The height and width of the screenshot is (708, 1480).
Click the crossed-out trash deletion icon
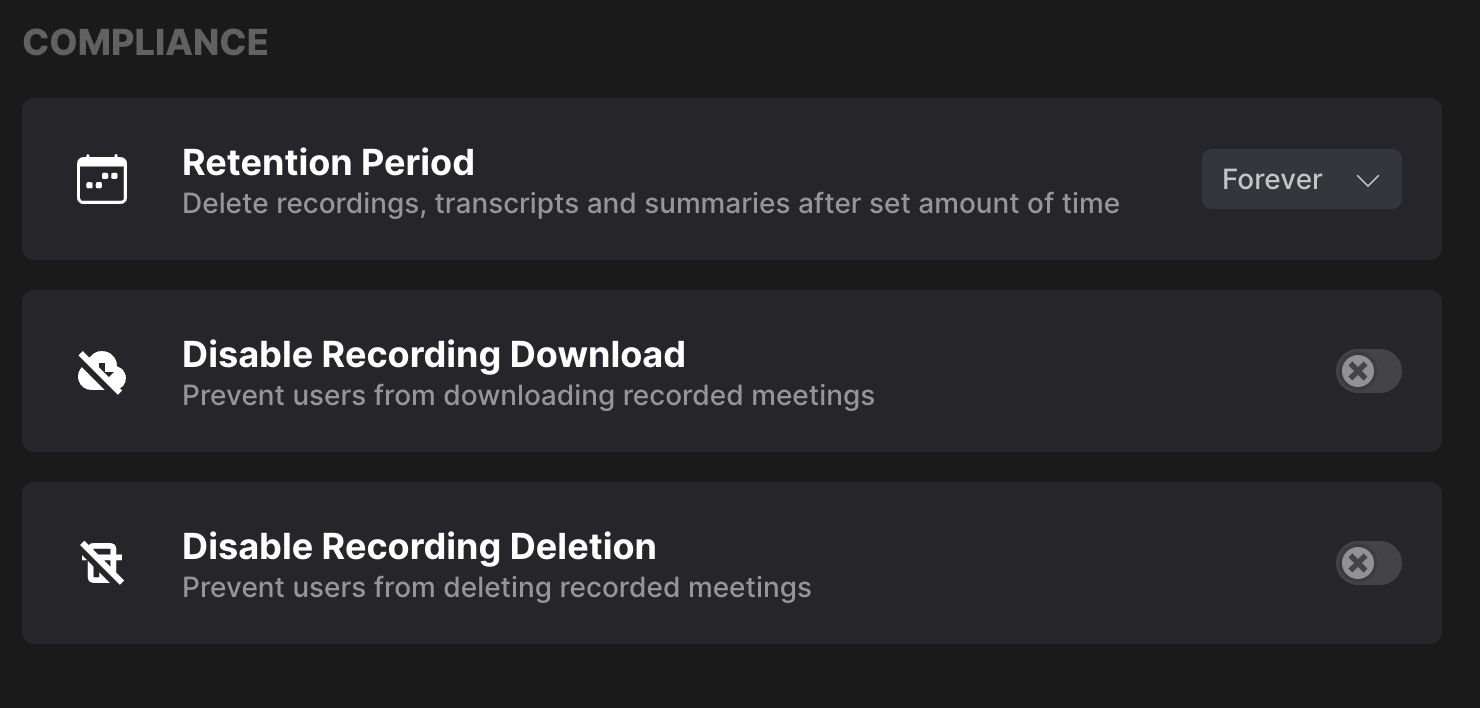coord(102,563)
